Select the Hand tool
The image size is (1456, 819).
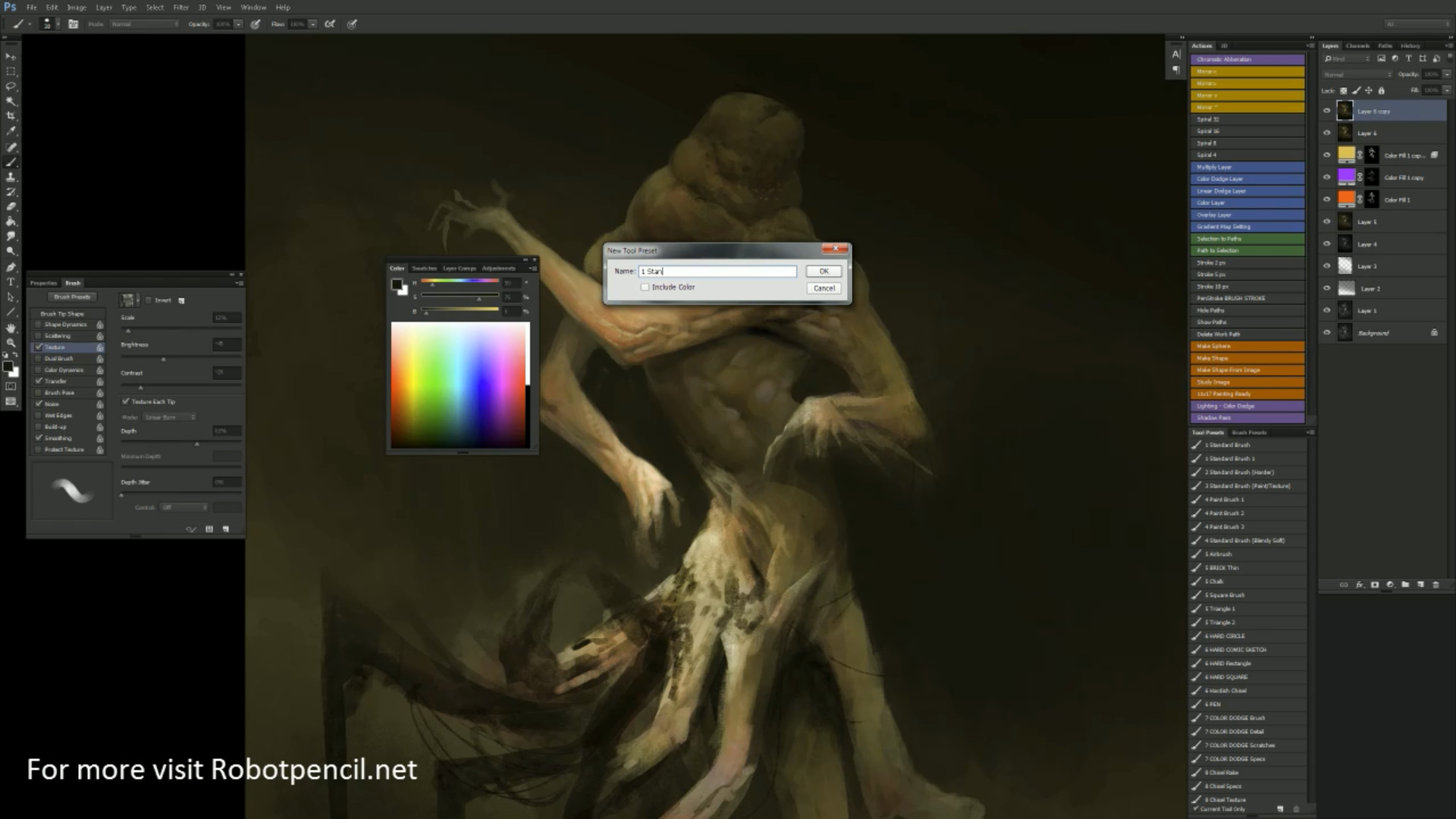(x=11, y=328)
